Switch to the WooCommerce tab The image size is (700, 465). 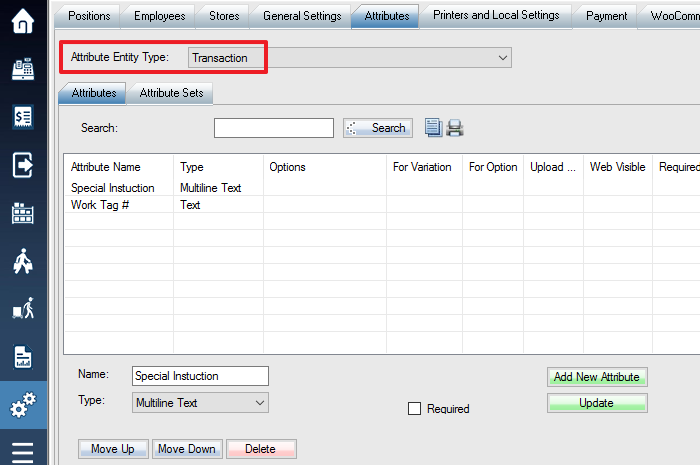point(670,16)
